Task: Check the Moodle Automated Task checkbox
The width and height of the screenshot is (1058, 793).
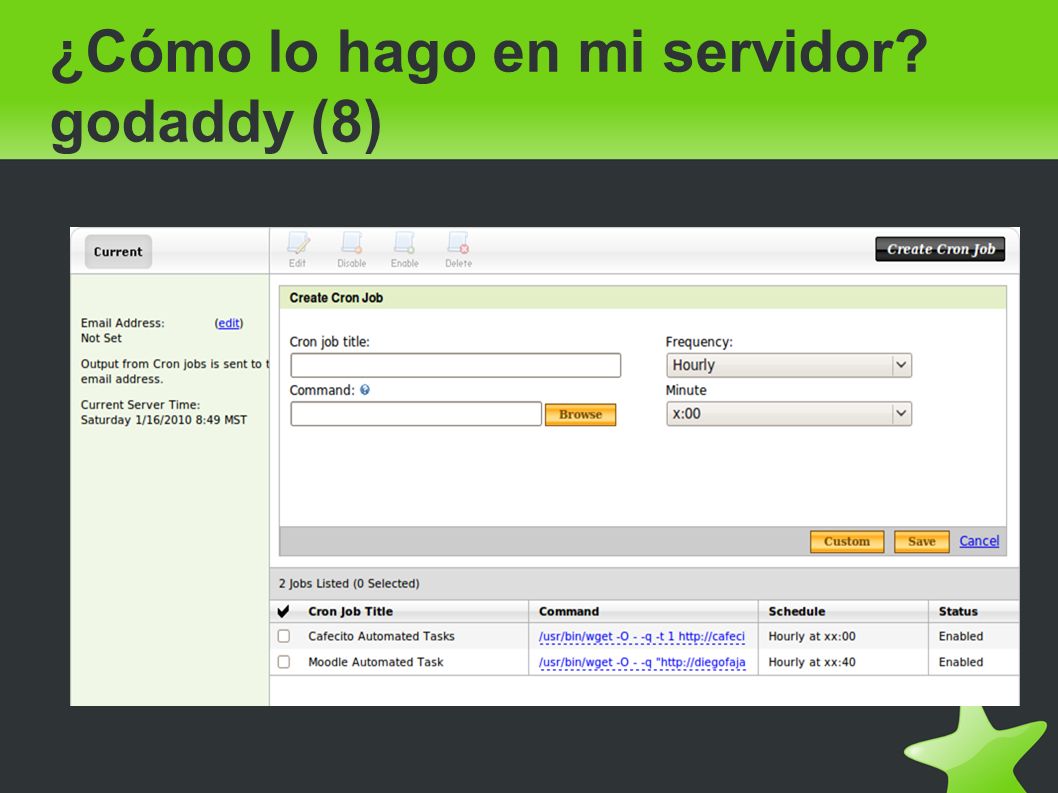Action: point(284,661)
